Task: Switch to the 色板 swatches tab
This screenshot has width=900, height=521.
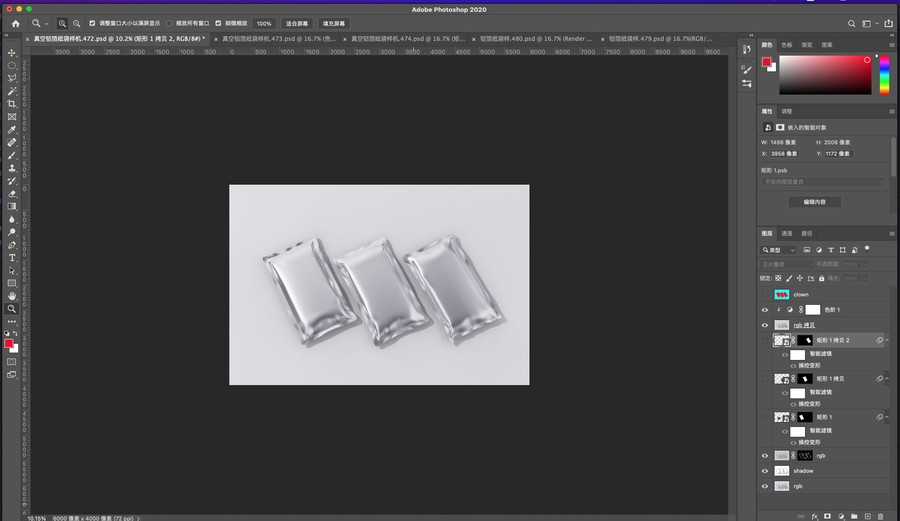Action: point(787,45)
